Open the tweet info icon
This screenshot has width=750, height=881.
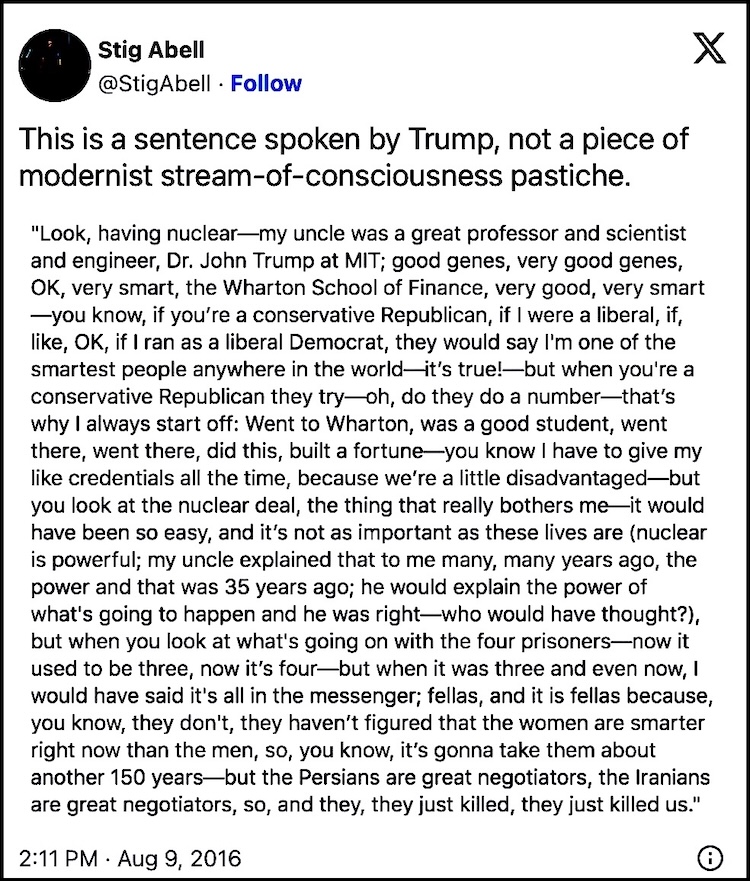pos(708,858)
